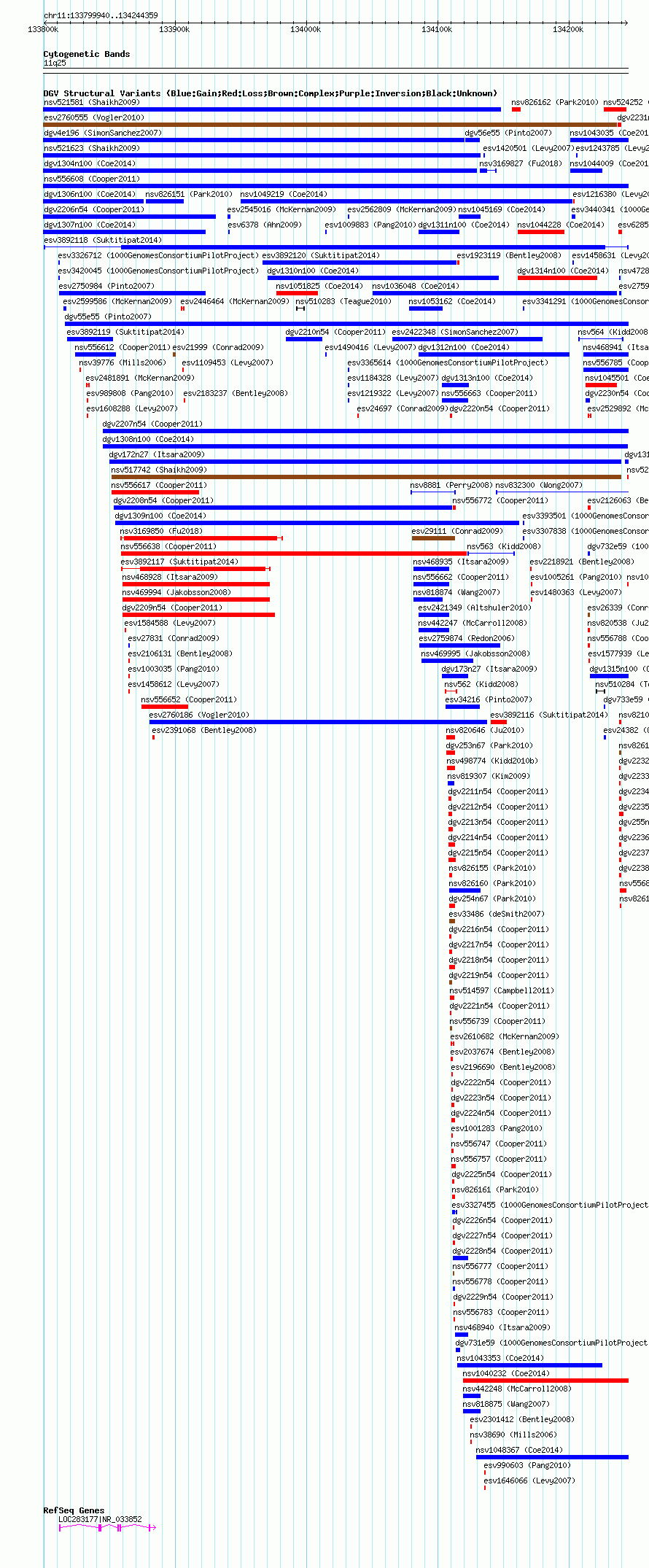Click the esv3892116 (Suktitipat2014) loss variant
Image resolution: width=649 pixels, height=1568 pixels.
click(x=499, y=722)
